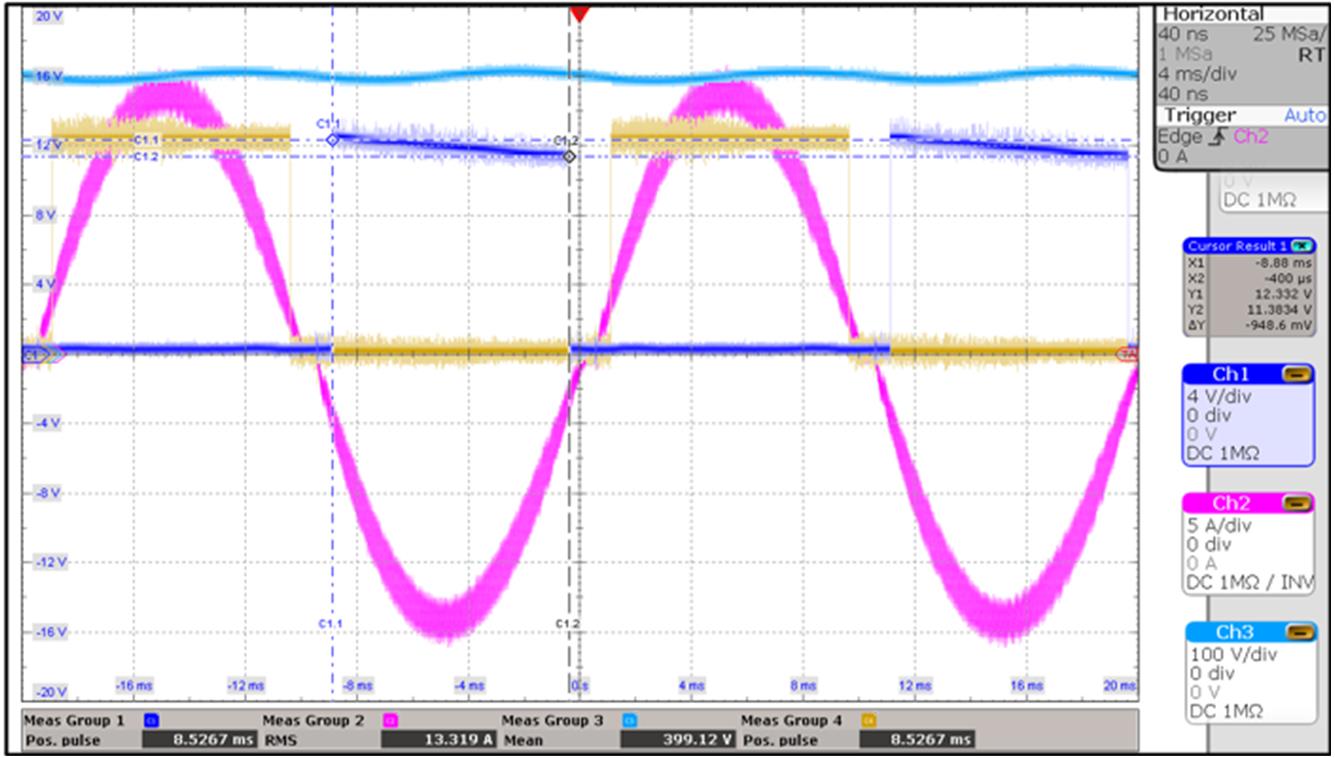Minimize the Ch3 signal box
1335x758 pixels.
click(x=1299, y=632)
